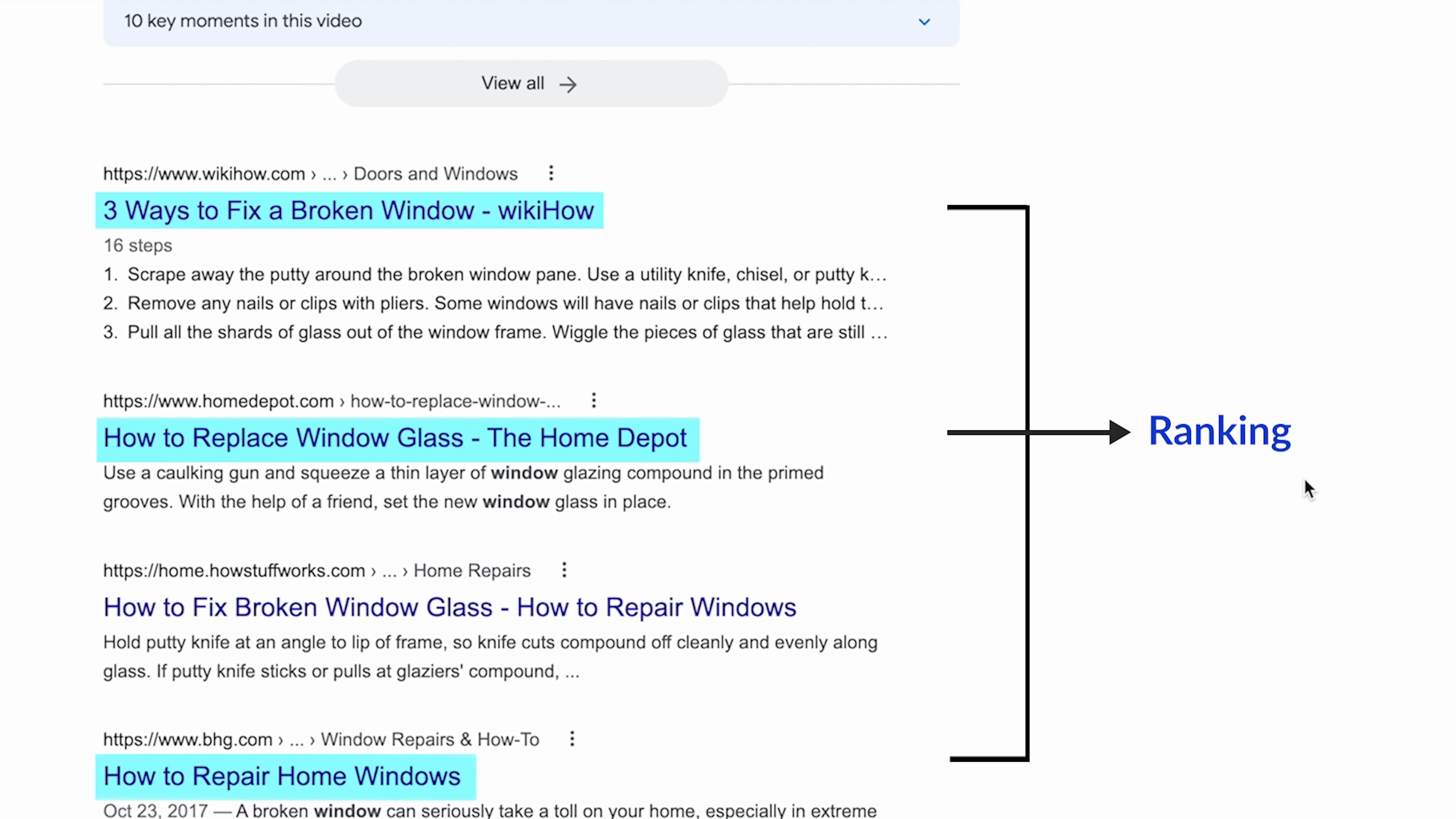Open the Home Repairs breadcrumb on howstuffworks
The height and width of the screenshot is (819, 1456).
[x=471, y=570]
